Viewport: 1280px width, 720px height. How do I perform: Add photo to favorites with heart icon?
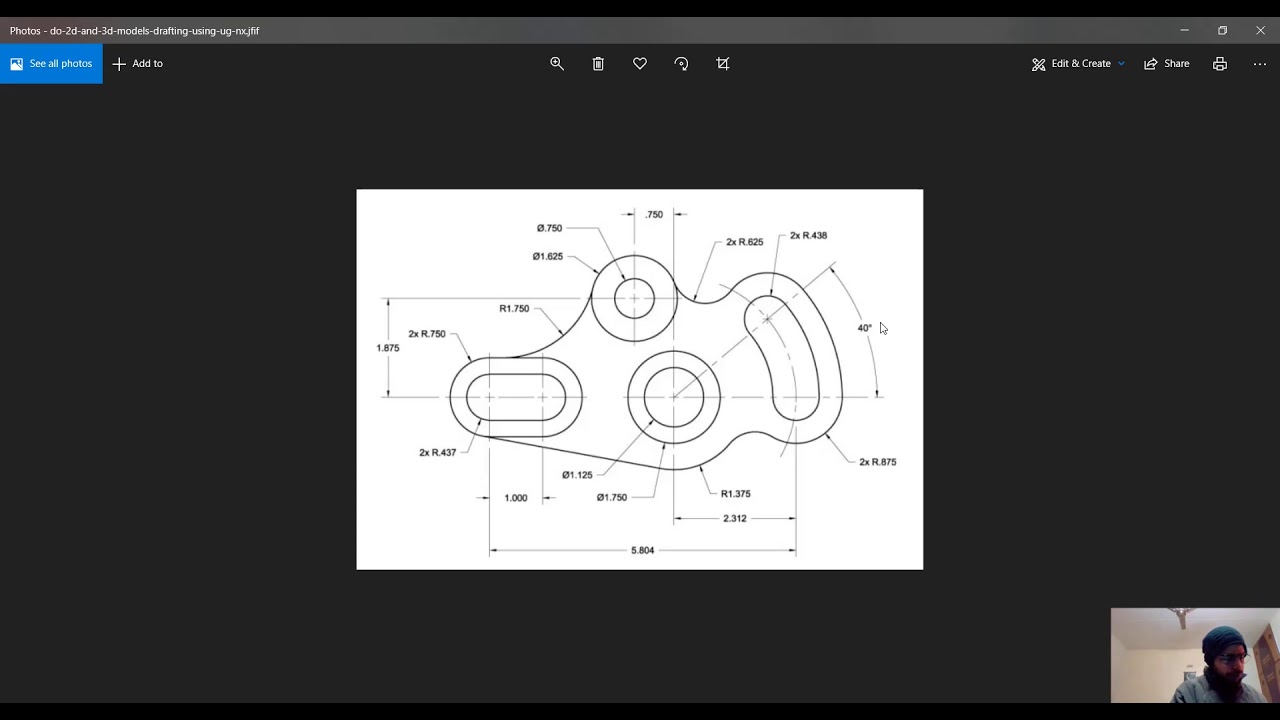640,63
